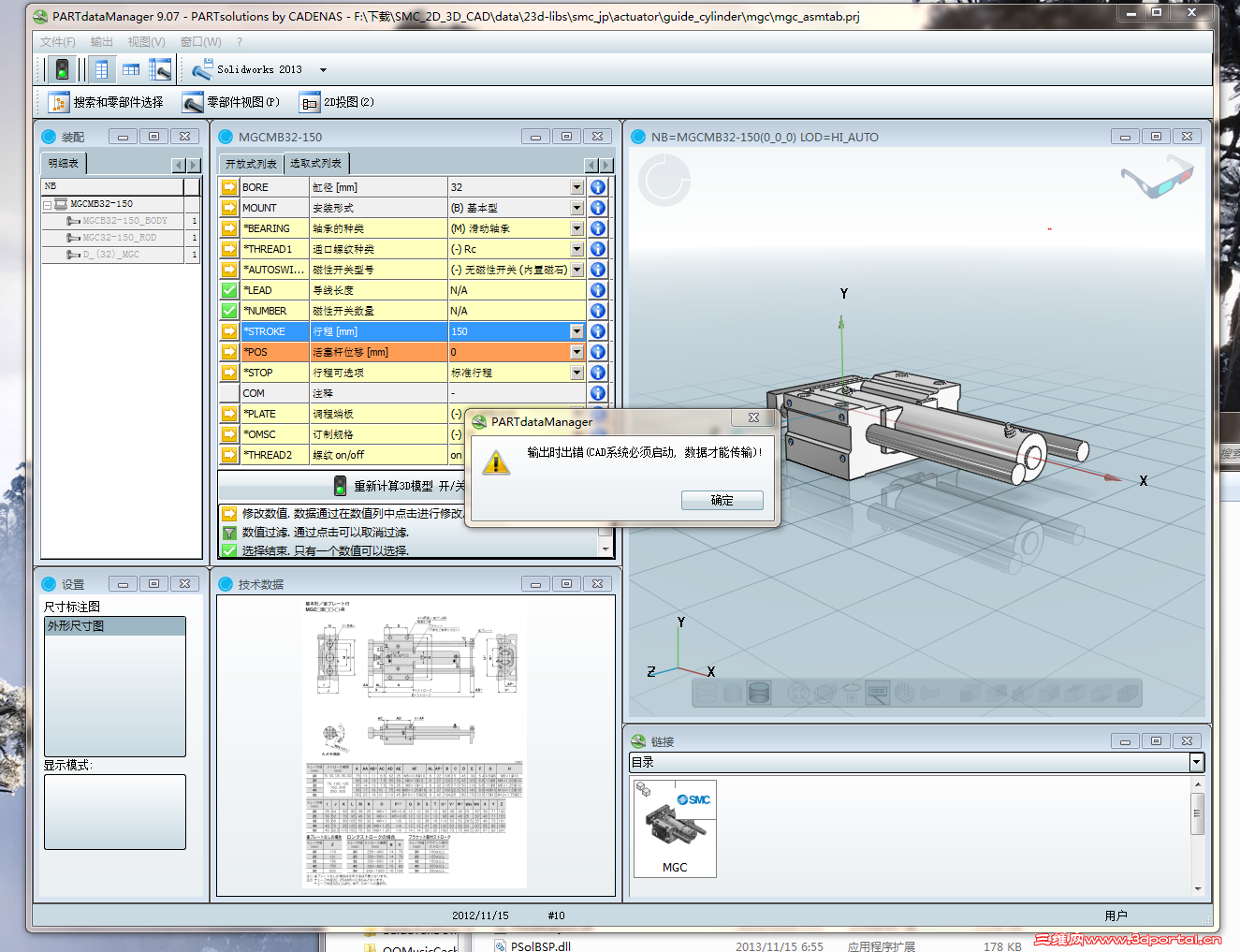1240x952 pixels.
Task: Open 2D投图(2) projection view
Action: [337, 102]
